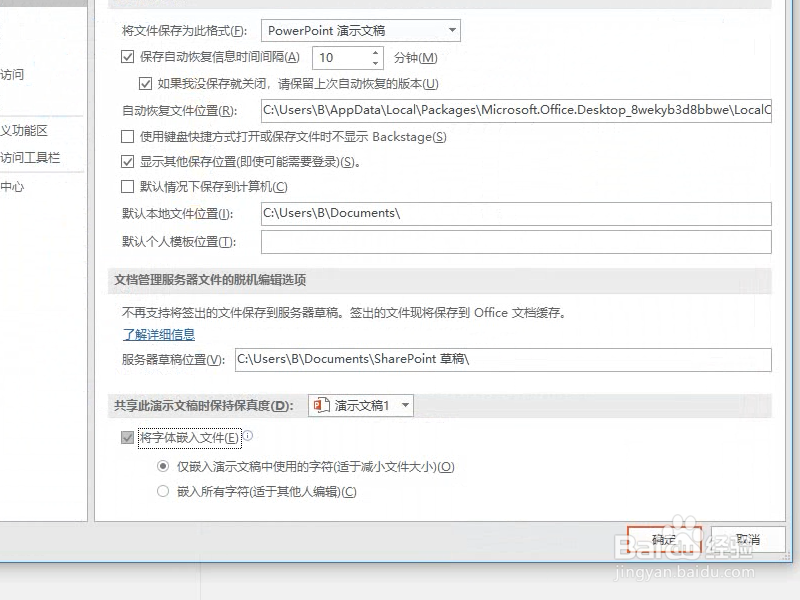This screenshot has width=800, height=600.
Task: Click the default local file location field
Action: 516,214
